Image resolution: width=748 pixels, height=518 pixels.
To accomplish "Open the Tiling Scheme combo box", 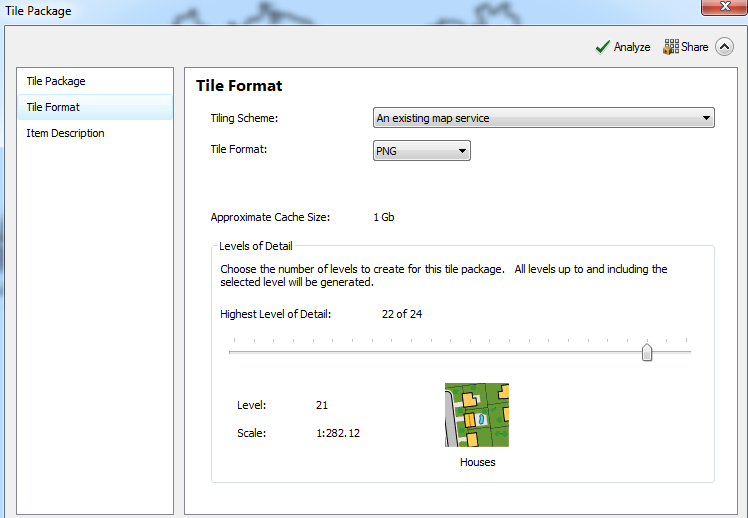I will pyautogui.click(x=543, y=118).
